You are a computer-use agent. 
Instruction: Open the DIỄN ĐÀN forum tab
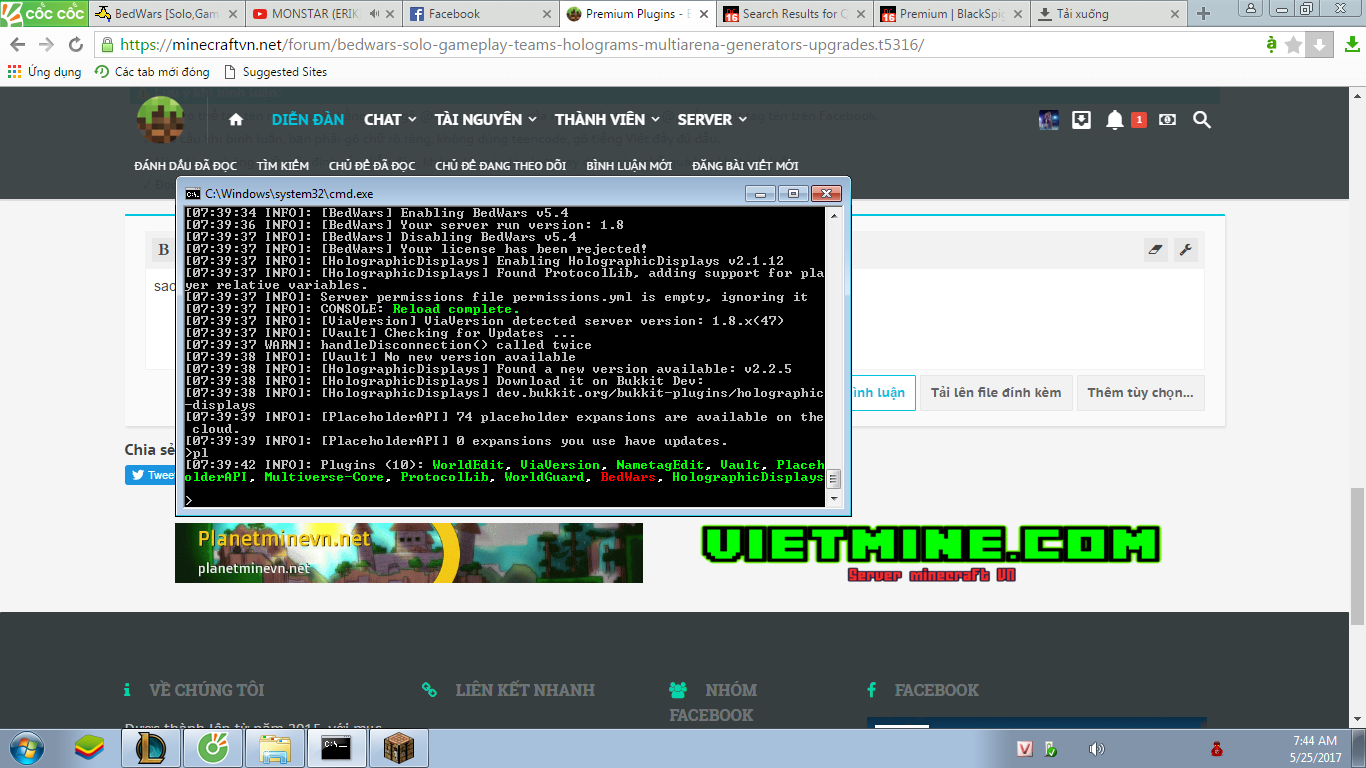[309, 120]
